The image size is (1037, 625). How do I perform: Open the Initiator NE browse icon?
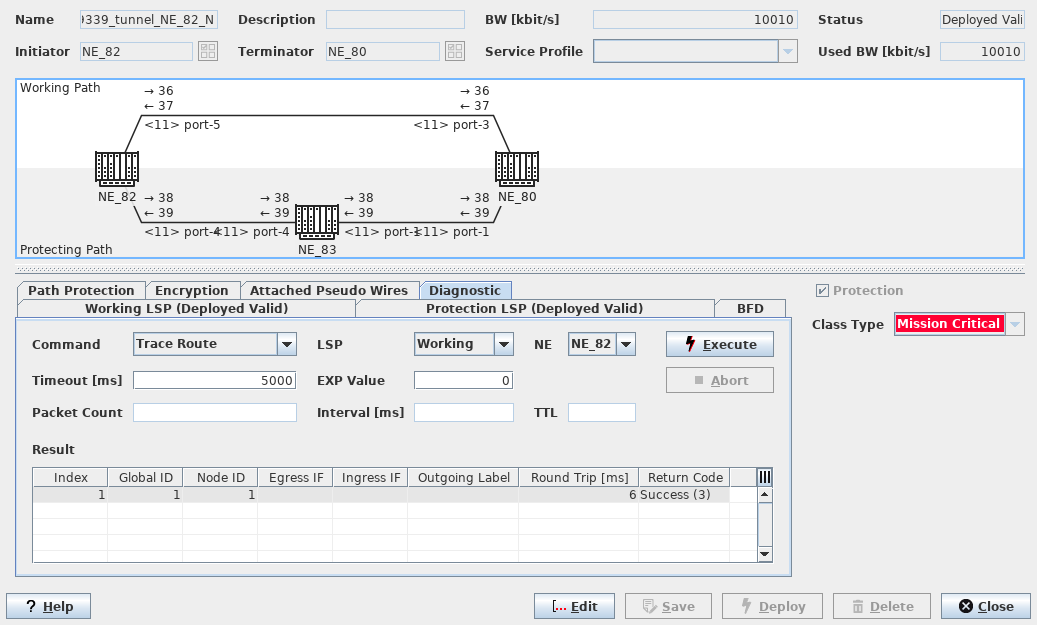click(207, 52)
